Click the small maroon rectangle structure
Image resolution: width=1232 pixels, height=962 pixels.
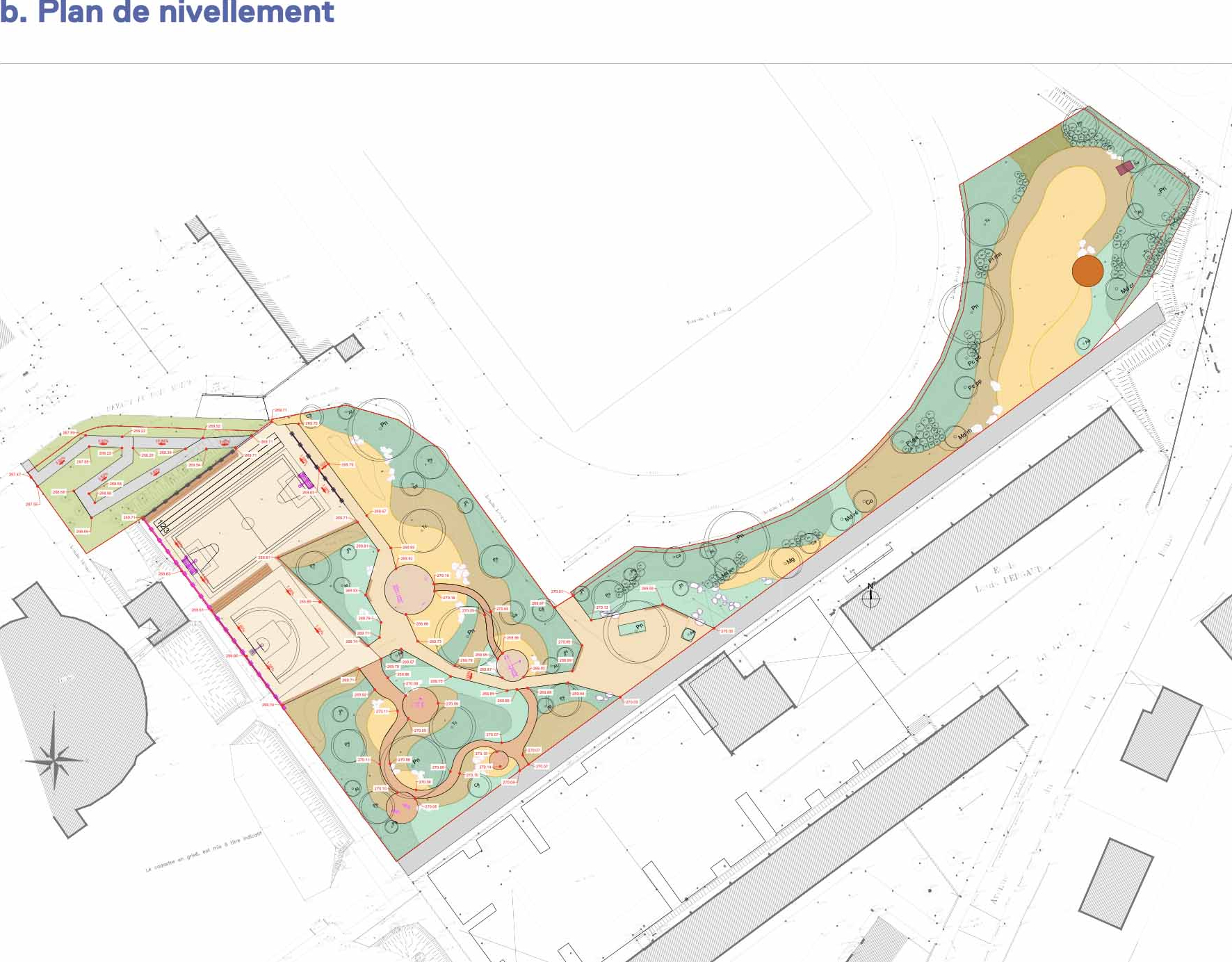[x=1124, y=168]
